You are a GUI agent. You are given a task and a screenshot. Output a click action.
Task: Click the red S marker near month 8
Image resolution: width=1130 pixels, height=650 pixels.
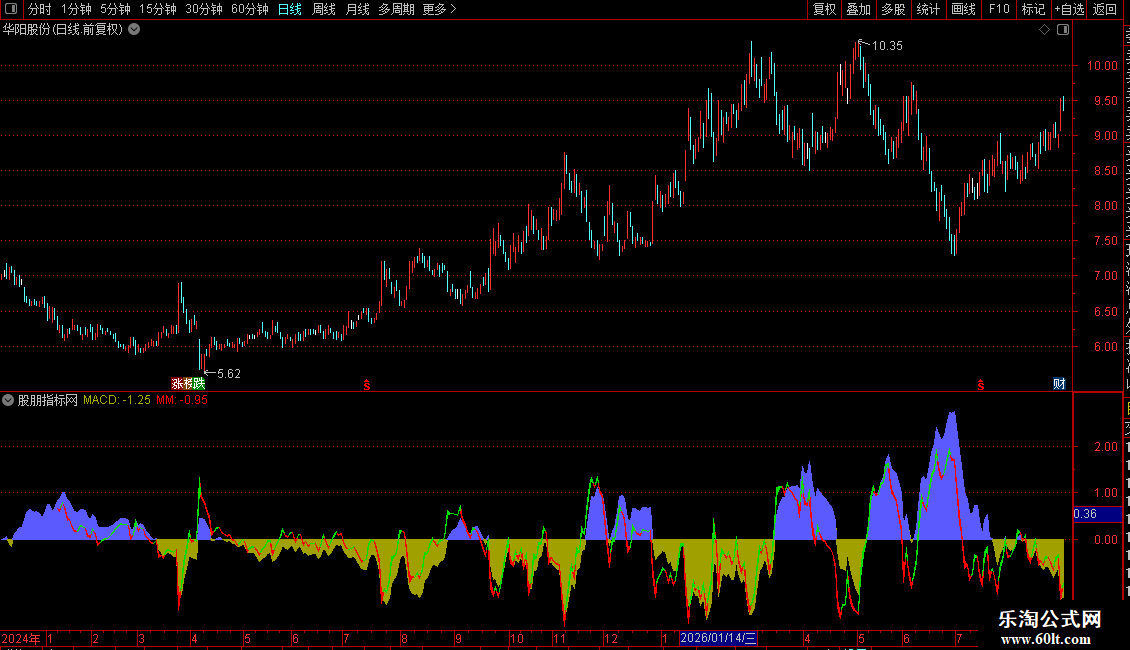coord(367,385)
